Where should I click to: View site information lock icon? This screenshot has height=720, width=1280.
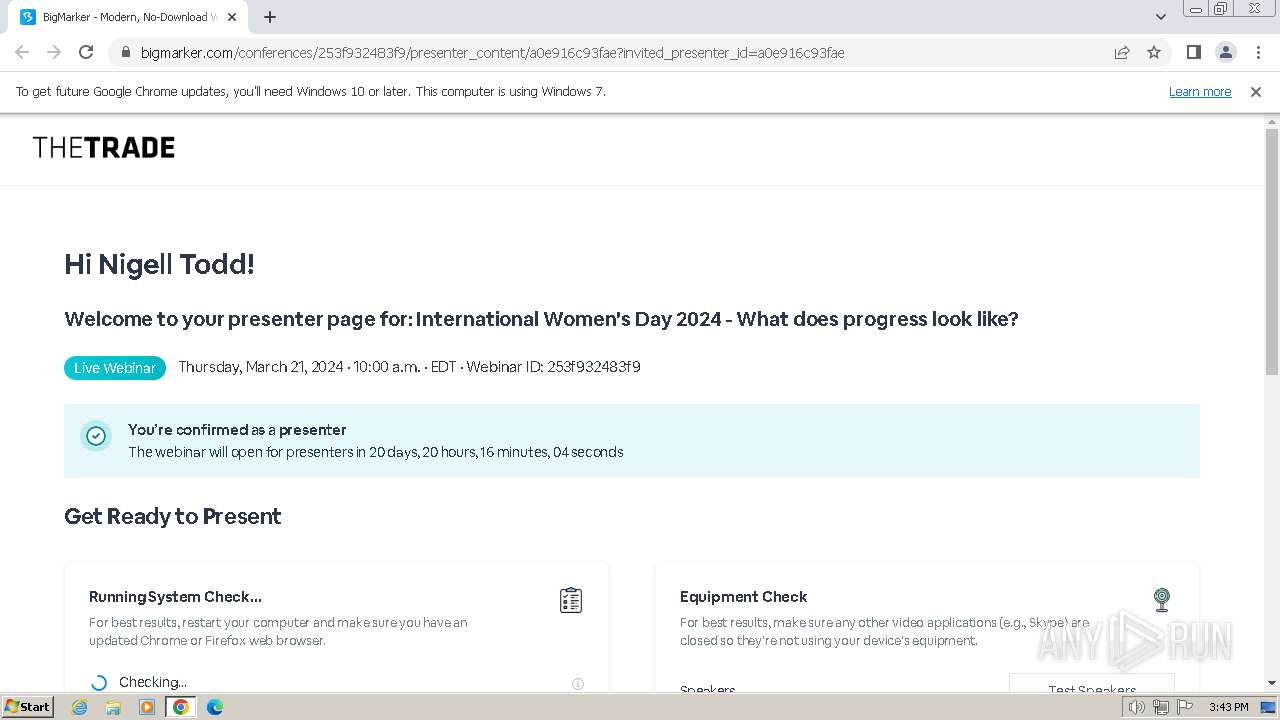coord(126,52)
